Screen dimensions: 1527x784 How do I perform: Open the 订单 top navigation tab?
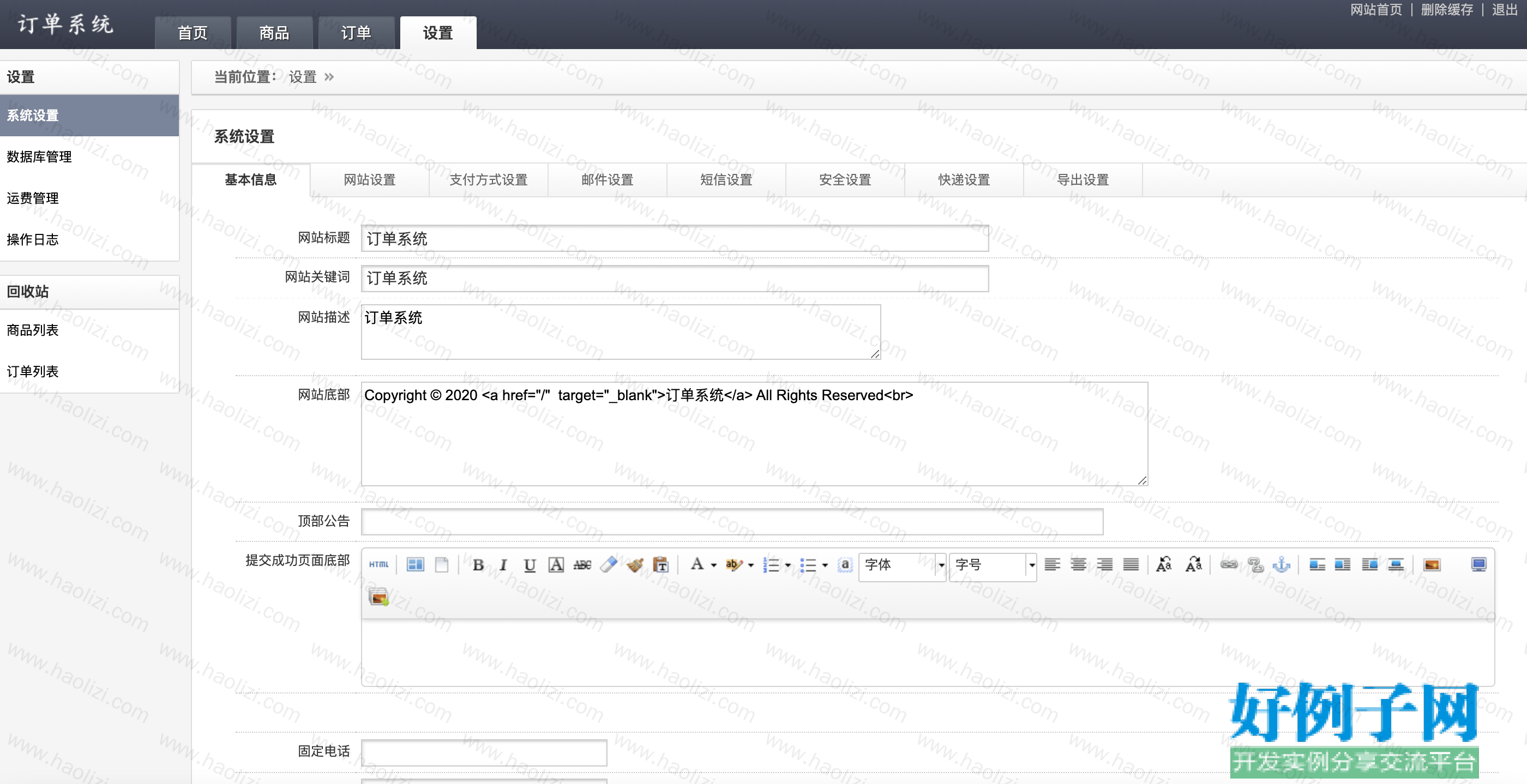pos(356,33)
